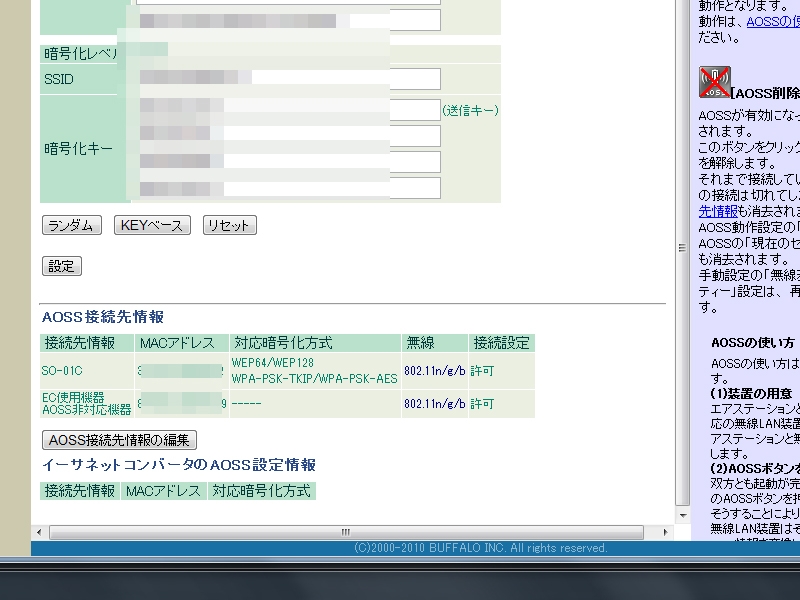800x600 pixels.
Task: Click 接続先情報 header in イーサネットコンバータ table
Action: coord(80,491)
